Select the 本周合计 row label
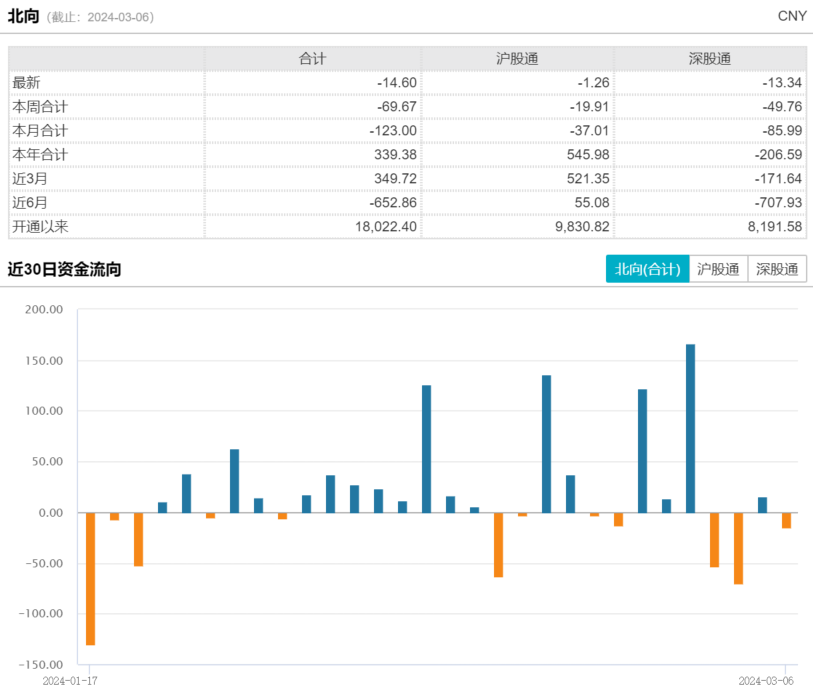 (x=40, y=107)
